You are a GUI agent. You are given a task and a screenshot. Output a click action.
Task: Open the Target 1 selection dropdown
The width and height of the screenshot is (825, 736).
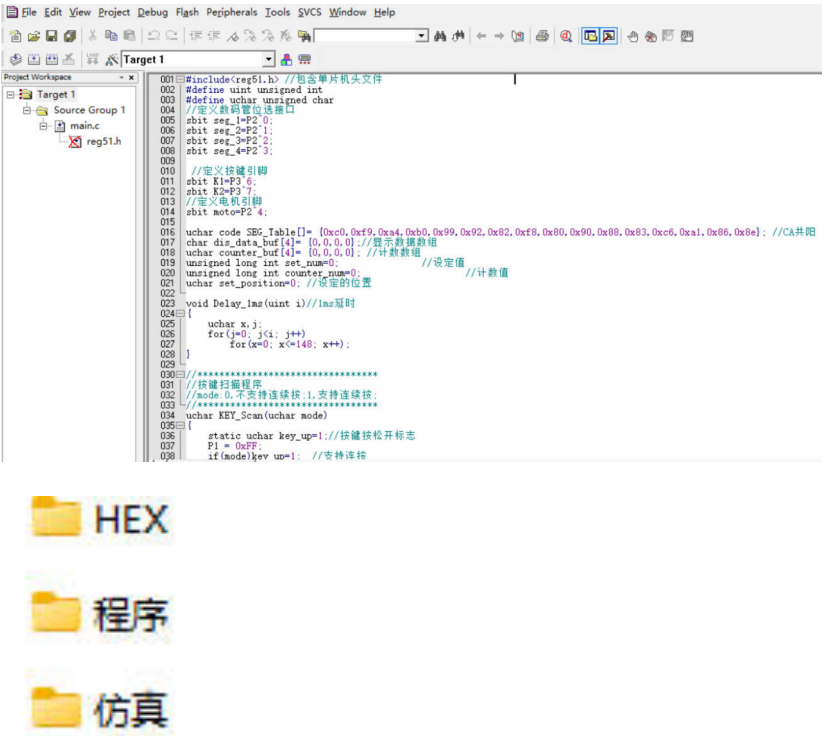pyautogui.click(x=268, y=60)
